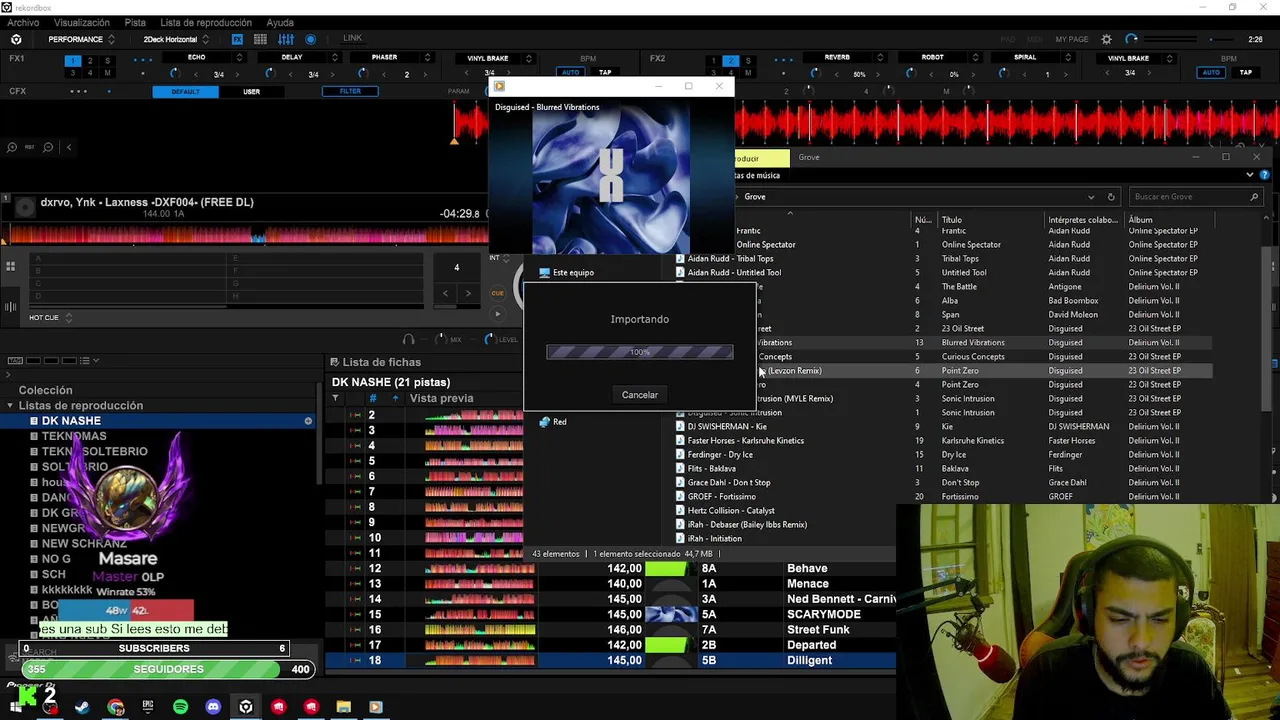Click the Importando progress bar

click(x=640, y=352)
